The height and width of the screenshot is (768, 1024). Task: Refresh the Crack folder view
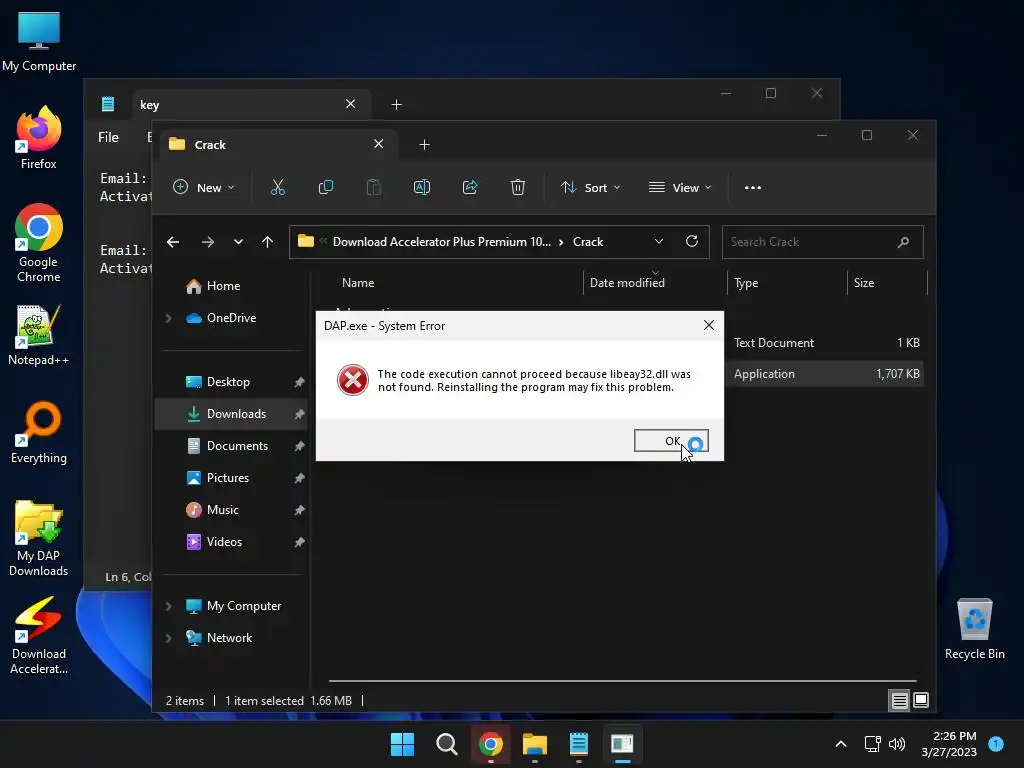(x=692, y=242)
